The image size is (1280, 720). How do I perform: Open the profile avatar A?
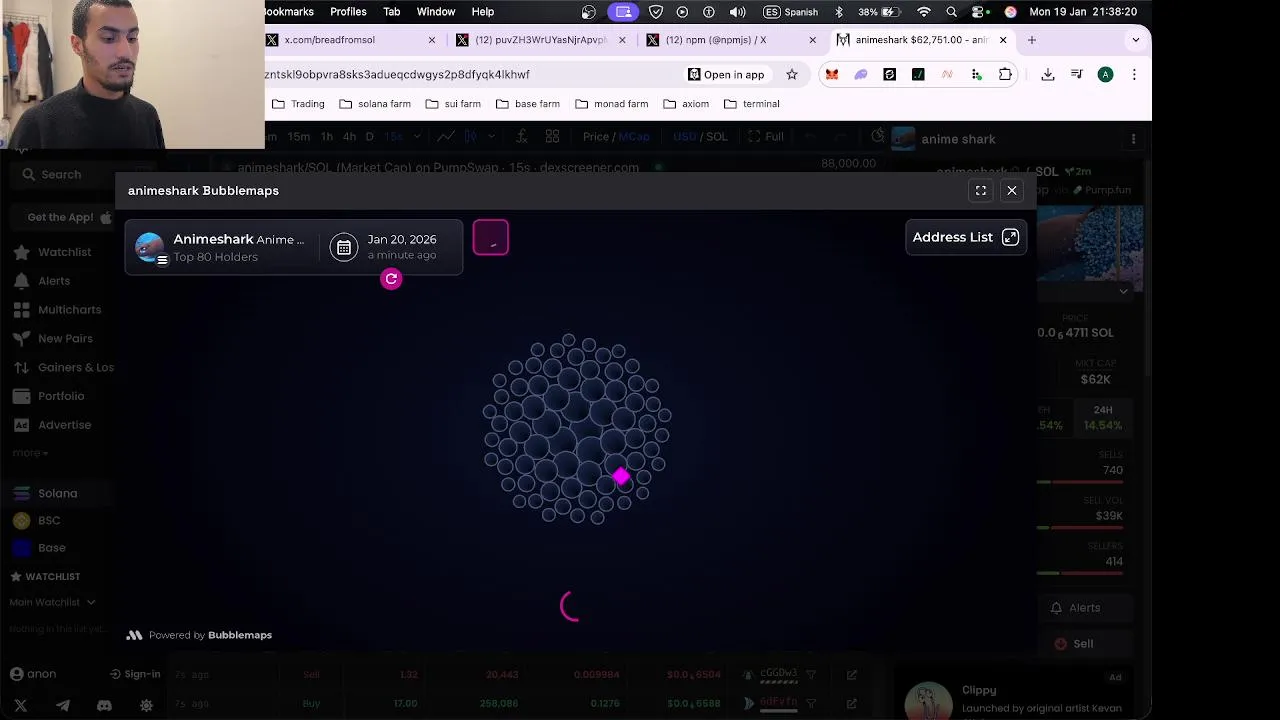tap(1105, 74)
